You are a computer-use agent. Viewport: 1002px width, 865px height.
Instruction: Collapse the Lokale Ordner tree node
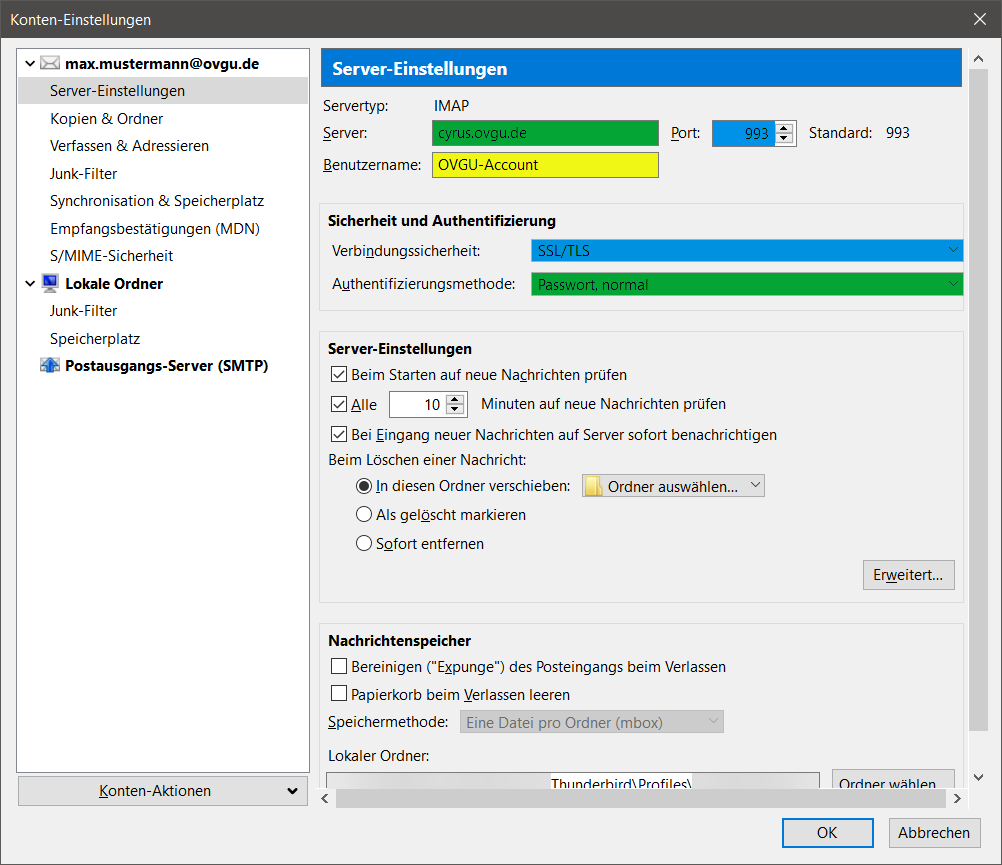(30, 284)
